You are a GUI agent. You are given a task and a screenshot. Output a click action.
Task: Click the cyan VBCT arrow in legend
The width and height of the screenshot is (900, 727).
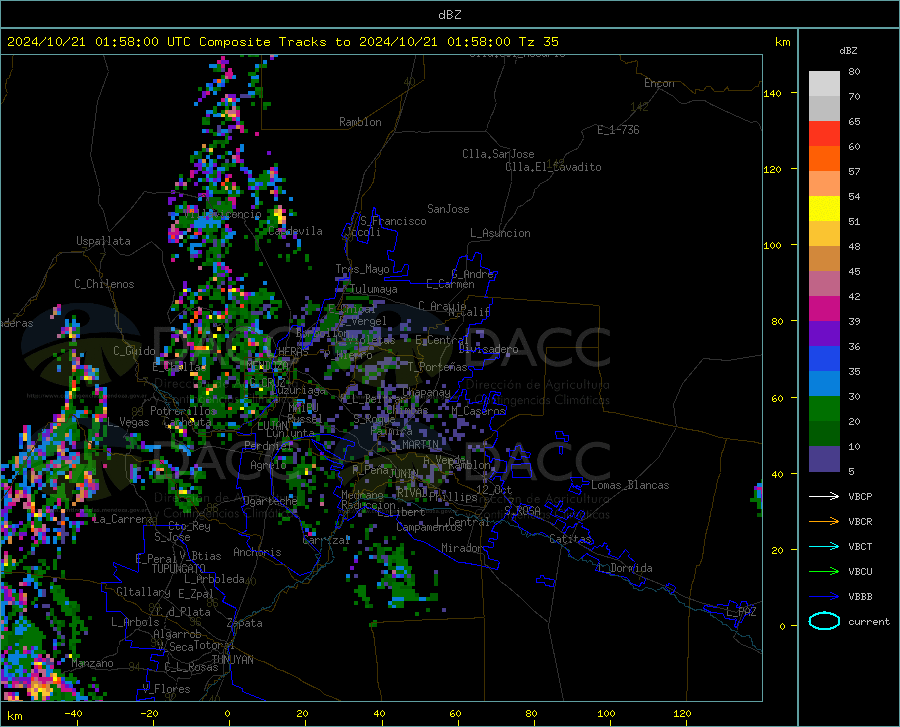[824, 546]
